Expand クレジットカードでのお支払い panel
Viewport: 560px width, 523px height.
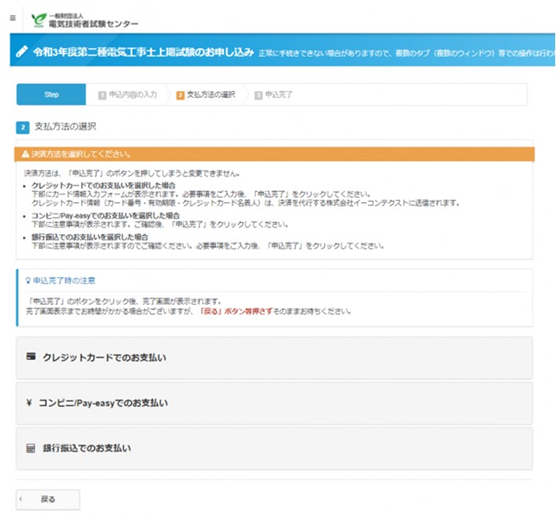[x=274, y=358]
